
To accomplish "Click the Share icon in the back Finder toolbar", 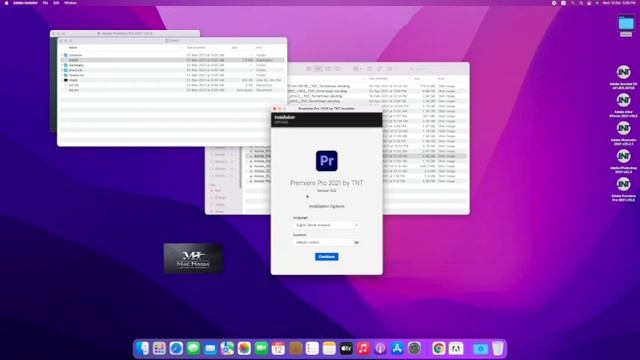I will pos(369,69).
